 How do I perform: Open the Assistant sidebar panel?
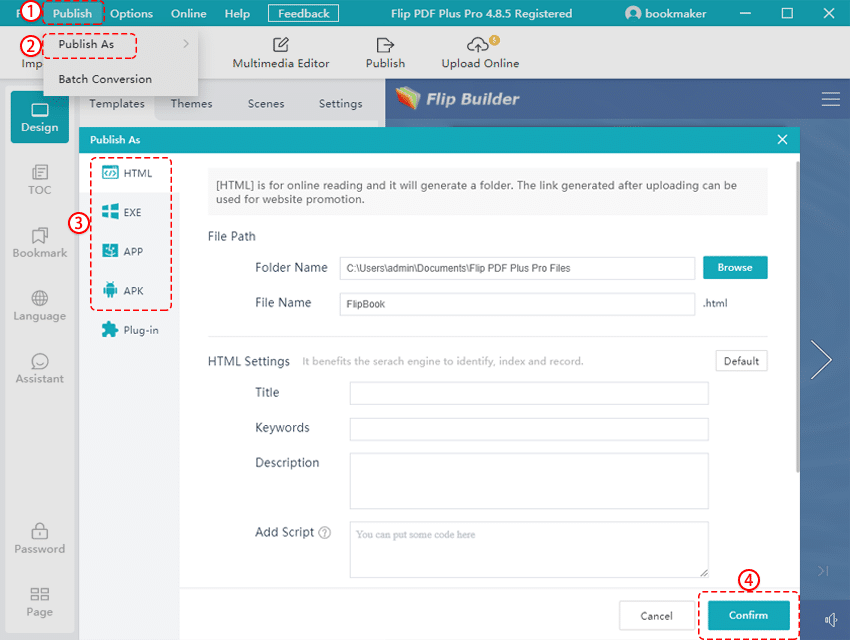[40, 369]
